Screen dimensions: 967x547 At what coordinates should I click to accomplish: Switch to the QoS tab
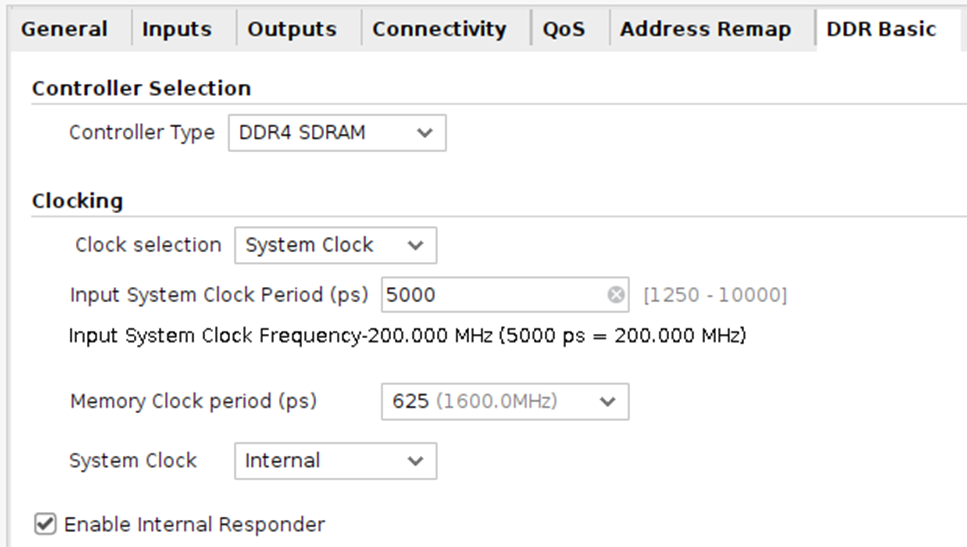pyautogui.click(x=564, y=29)
